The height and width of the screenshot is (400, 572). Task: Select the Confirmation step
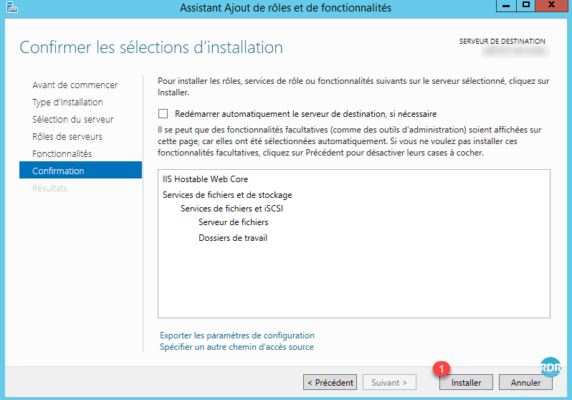[x=81, y=170]
